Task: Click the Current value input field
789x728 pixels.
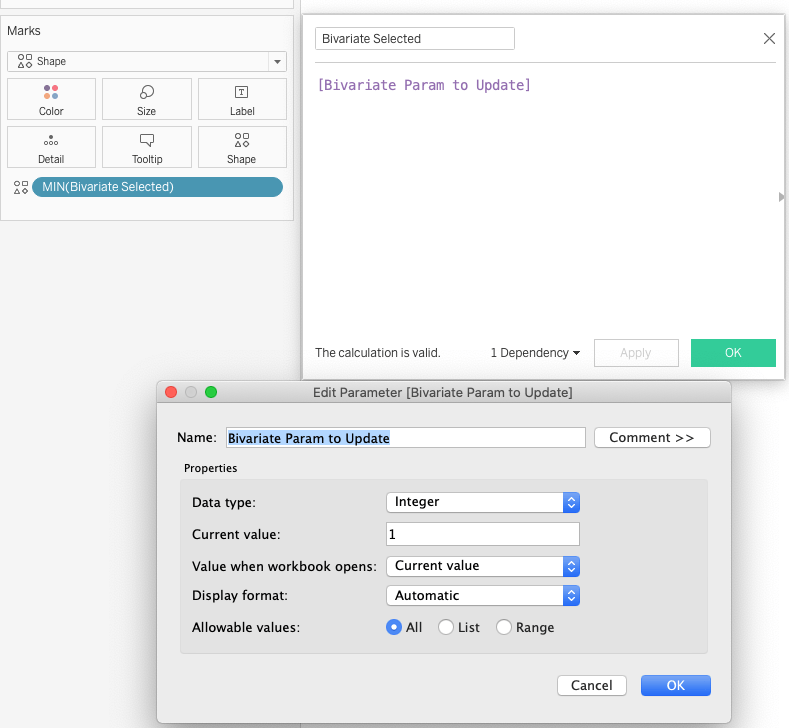Action: point(482,534)
